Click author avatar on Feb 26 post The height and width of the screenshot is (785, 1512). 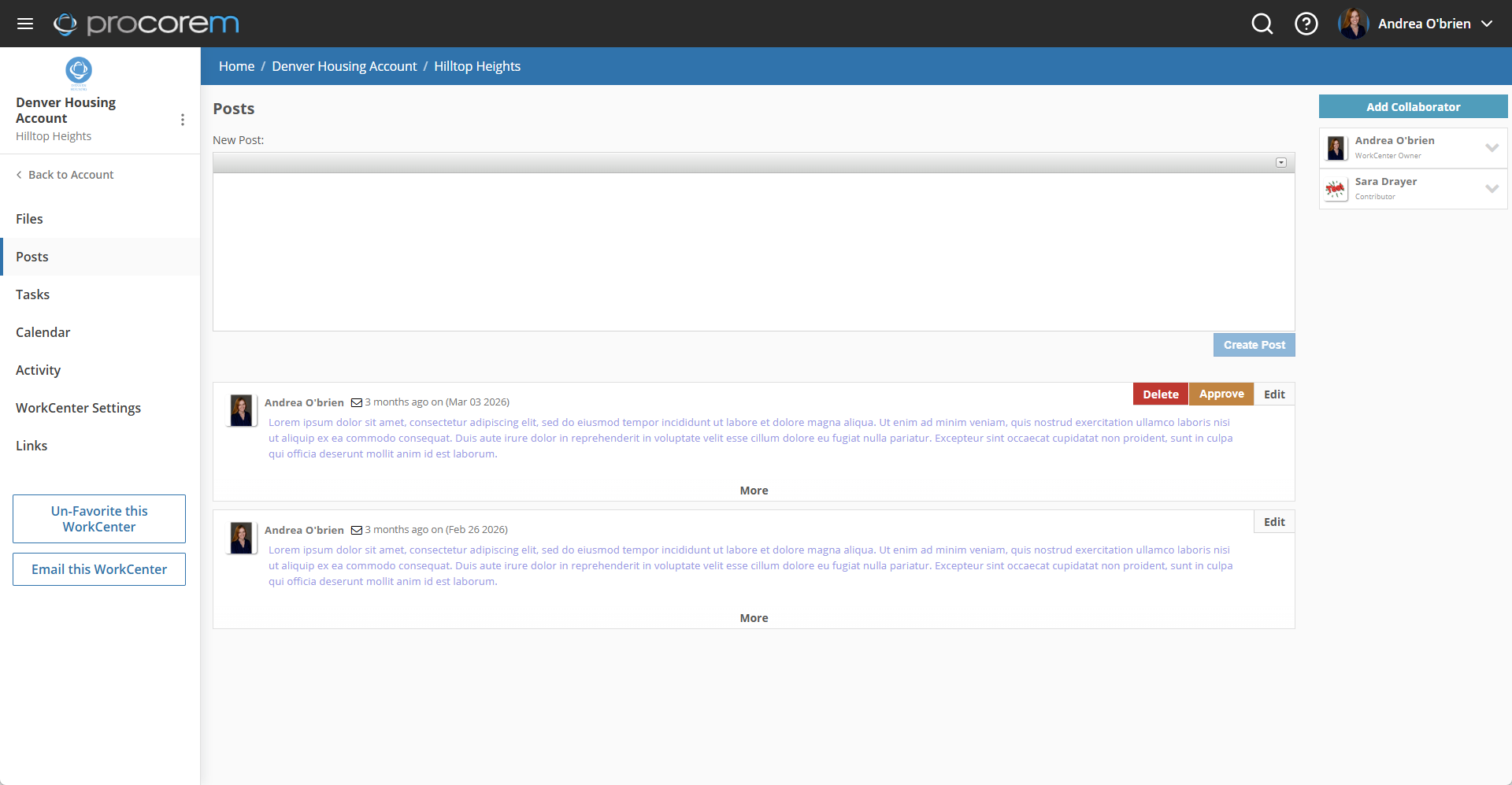tap(241, 538)
